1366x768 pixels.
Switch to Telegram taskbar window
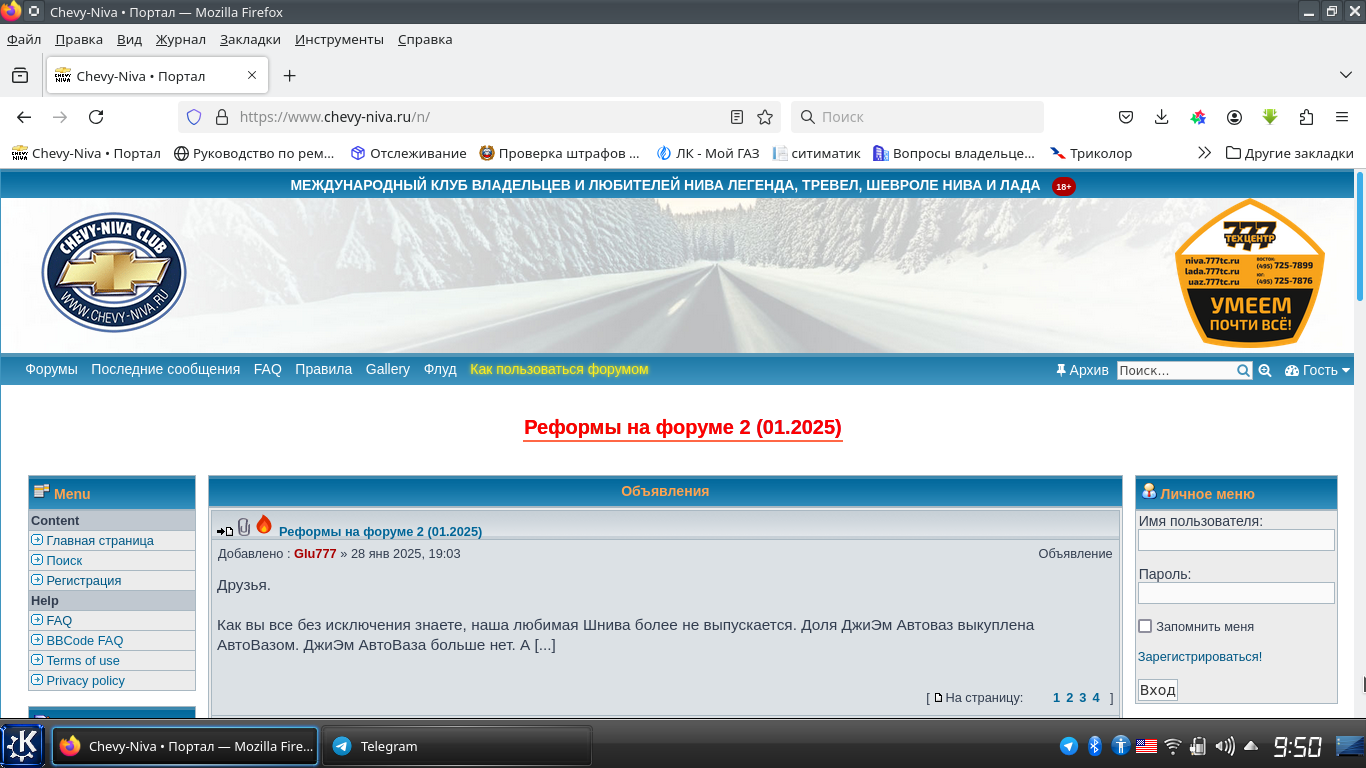[457, 746]
